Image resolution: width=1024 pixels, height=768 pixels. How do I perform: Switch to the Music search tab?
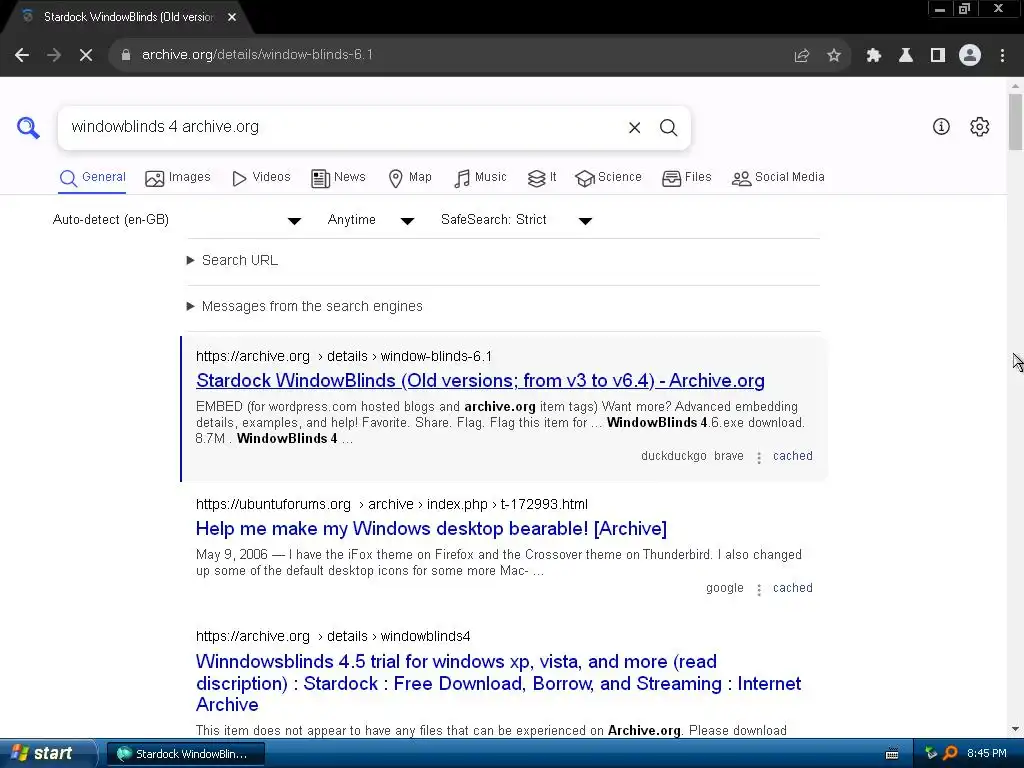pos(480,178)
